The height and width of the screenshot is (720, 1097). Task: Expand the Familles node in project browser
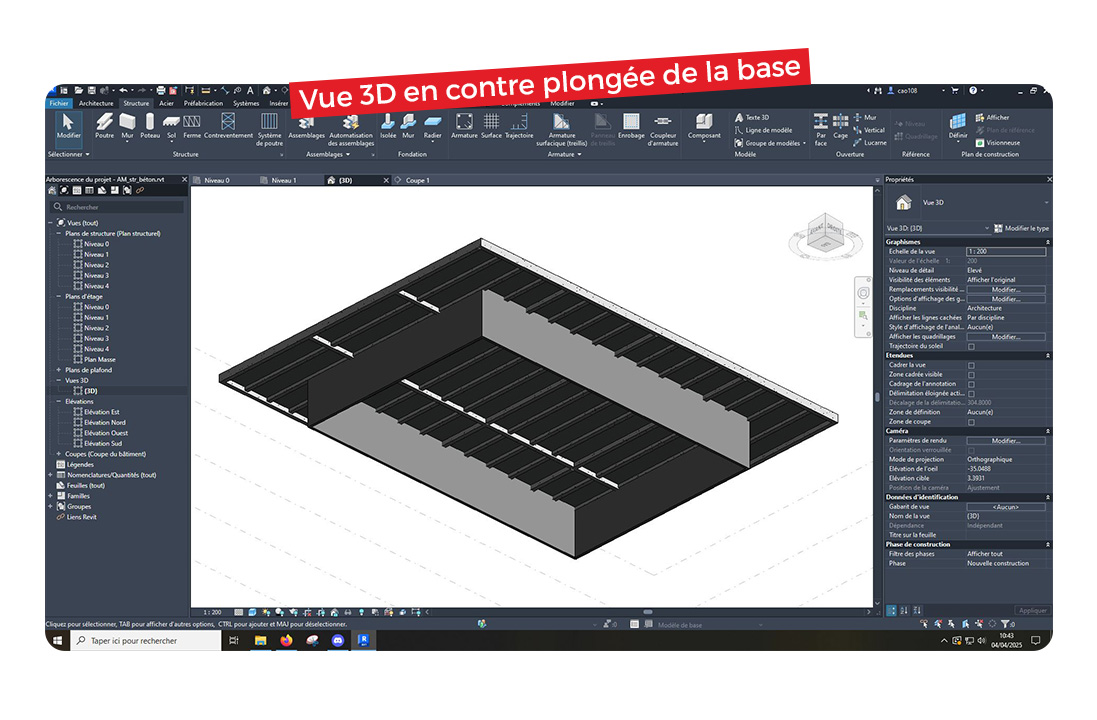click(x=50, y=496)
